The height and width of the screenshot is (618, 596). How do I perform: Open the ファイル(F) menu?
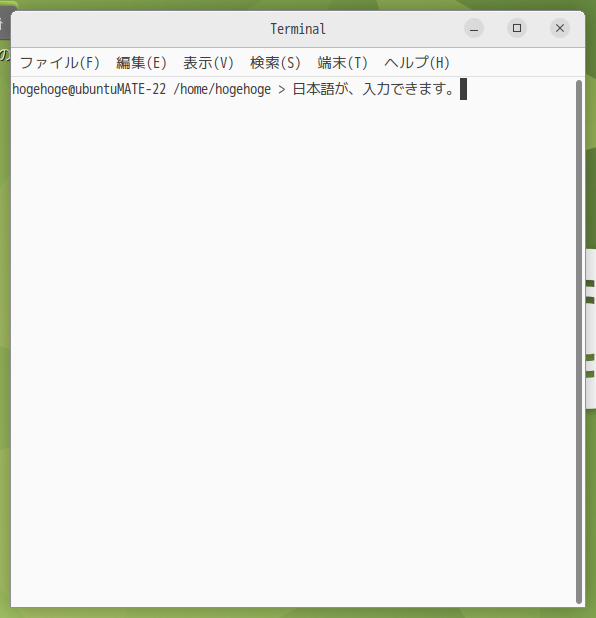[60, 63]
